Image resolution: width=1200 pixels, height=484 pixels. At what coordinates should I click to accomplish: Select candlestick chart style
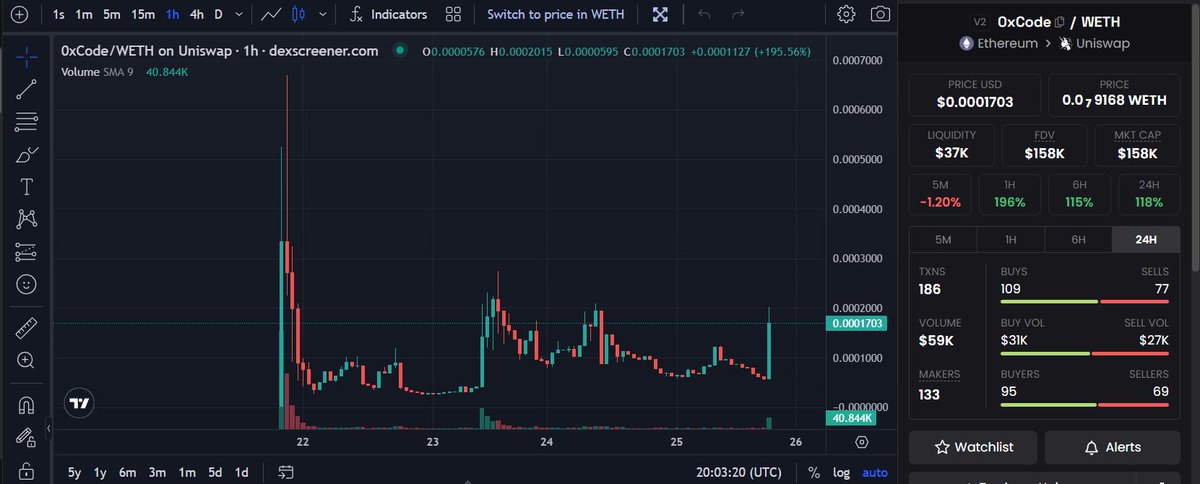click(x=298, y=14)
